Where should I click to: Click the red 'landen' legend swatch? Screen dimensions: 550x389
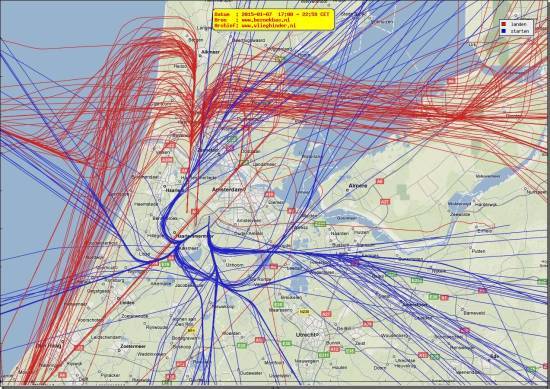point(503,24)
